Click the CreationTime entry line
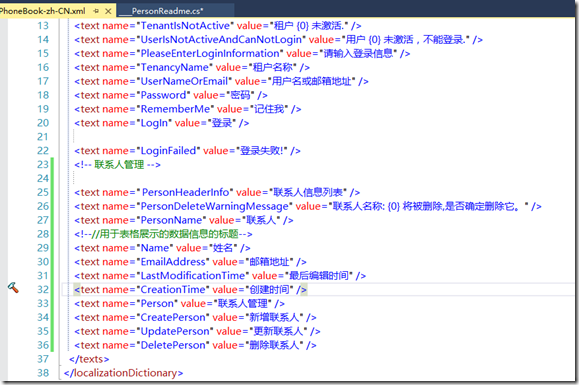Screen dimensions: 579x385 [x=190, y=290]
